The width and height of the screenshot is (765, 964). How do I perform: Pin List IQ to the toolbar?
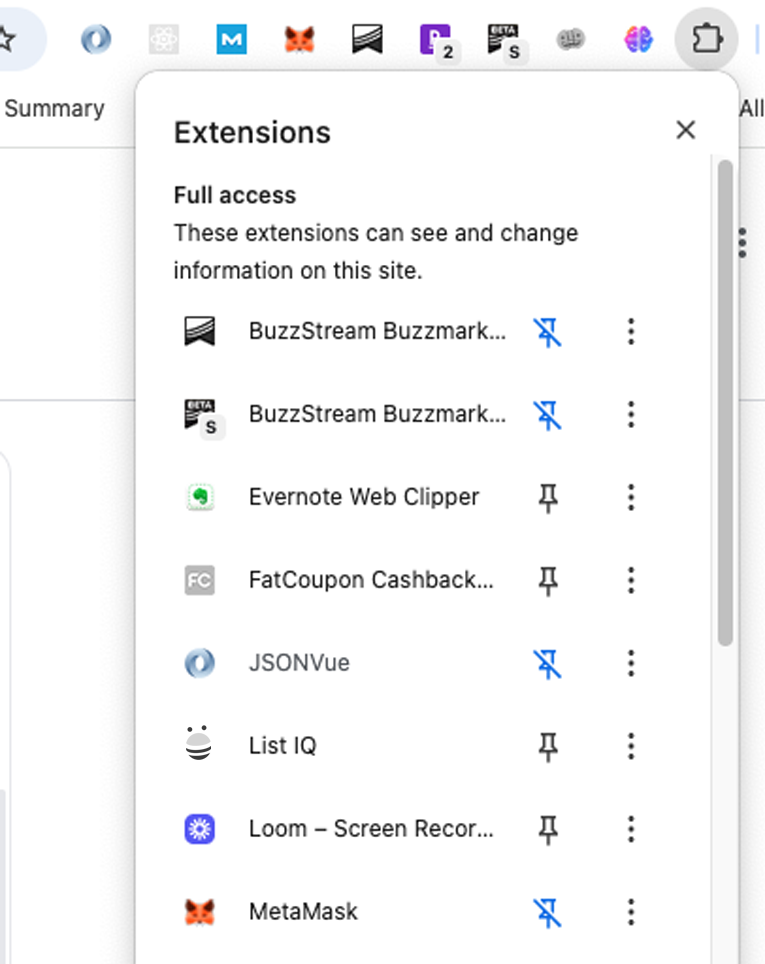[547, 746]
